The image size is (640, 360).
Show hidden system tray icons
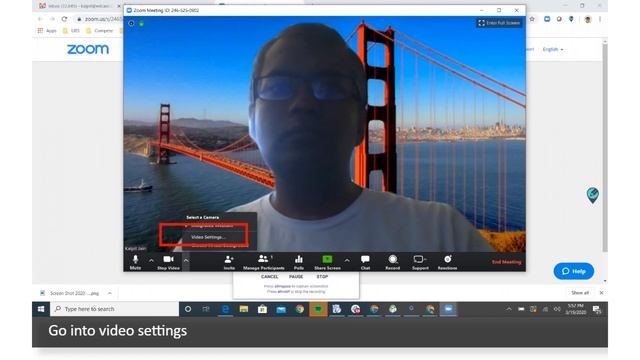pos(509,309)
